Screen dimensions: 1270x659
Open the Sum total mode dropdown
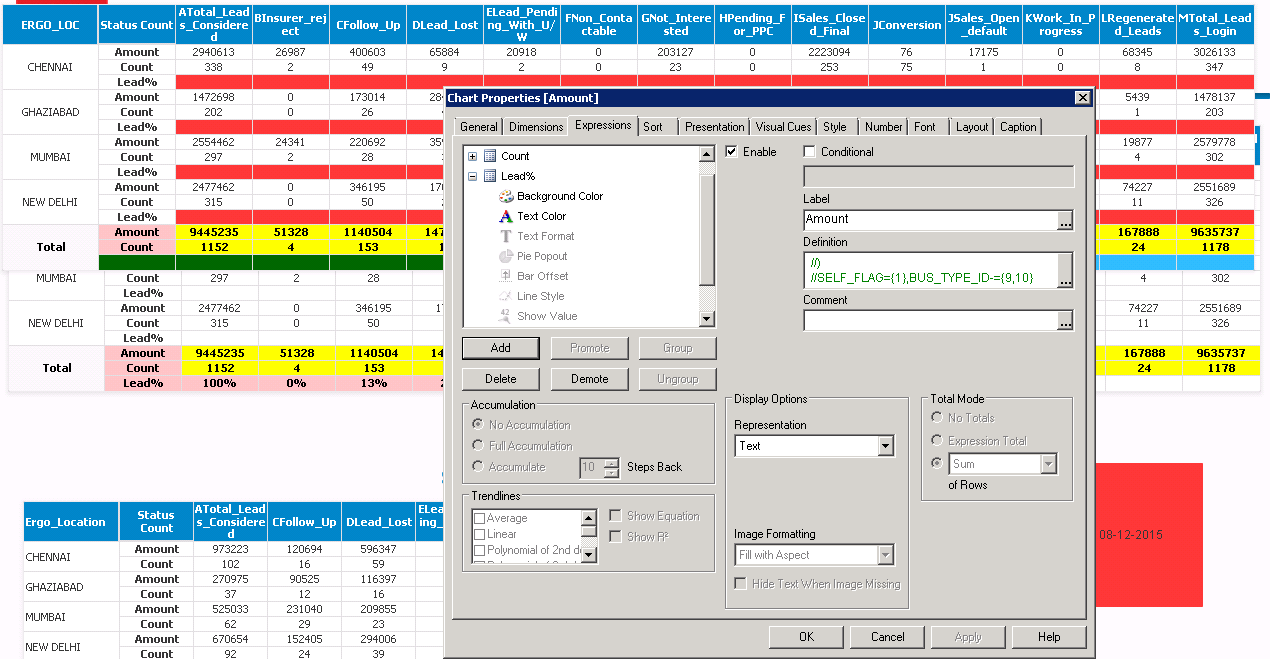1048,464
